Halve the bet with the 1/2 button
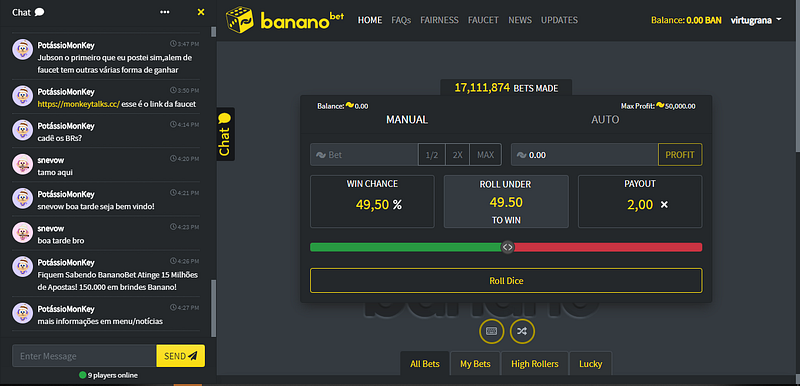 [x=432, y=155]
